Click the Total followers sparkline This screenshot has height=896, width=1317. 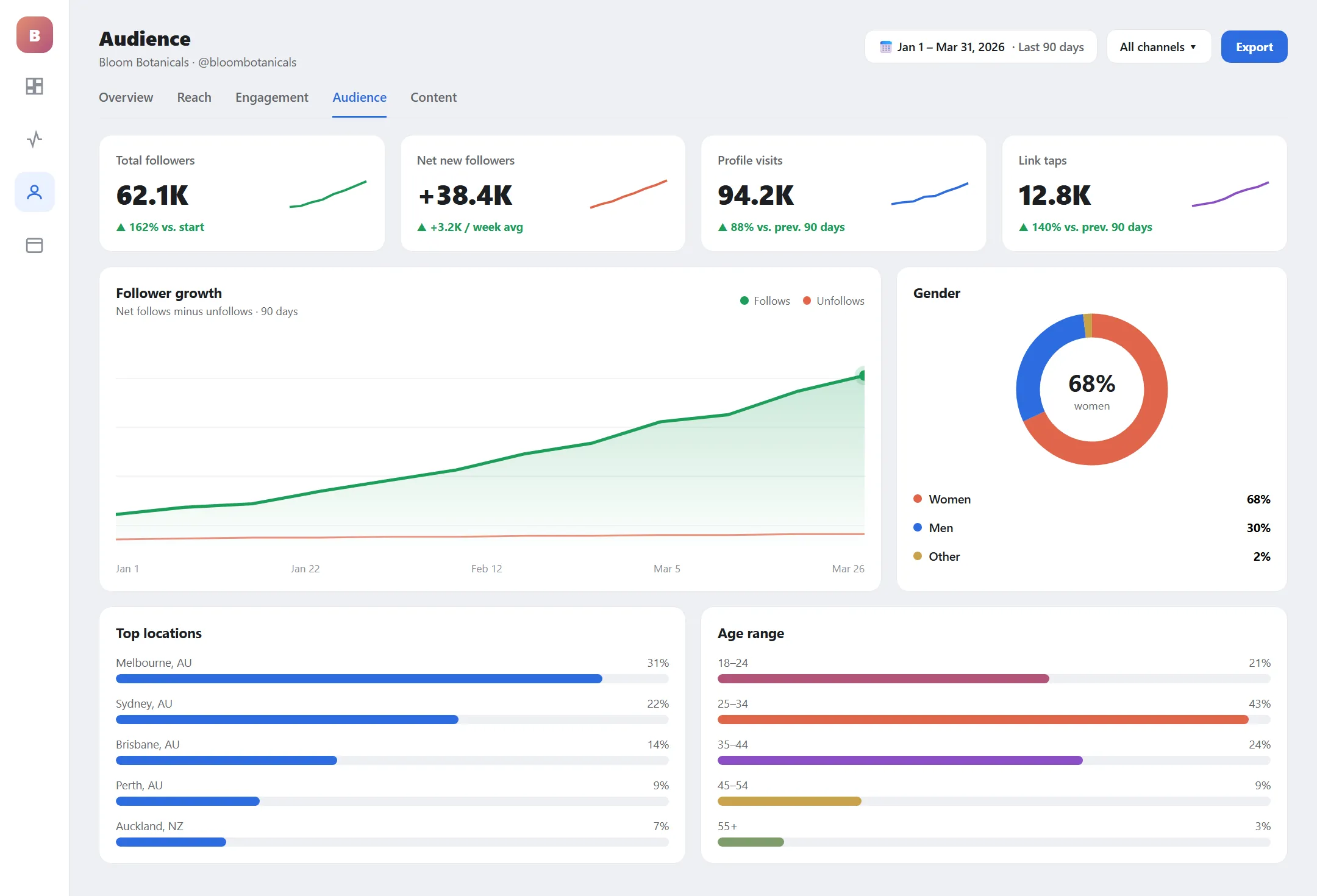[328, 194]
